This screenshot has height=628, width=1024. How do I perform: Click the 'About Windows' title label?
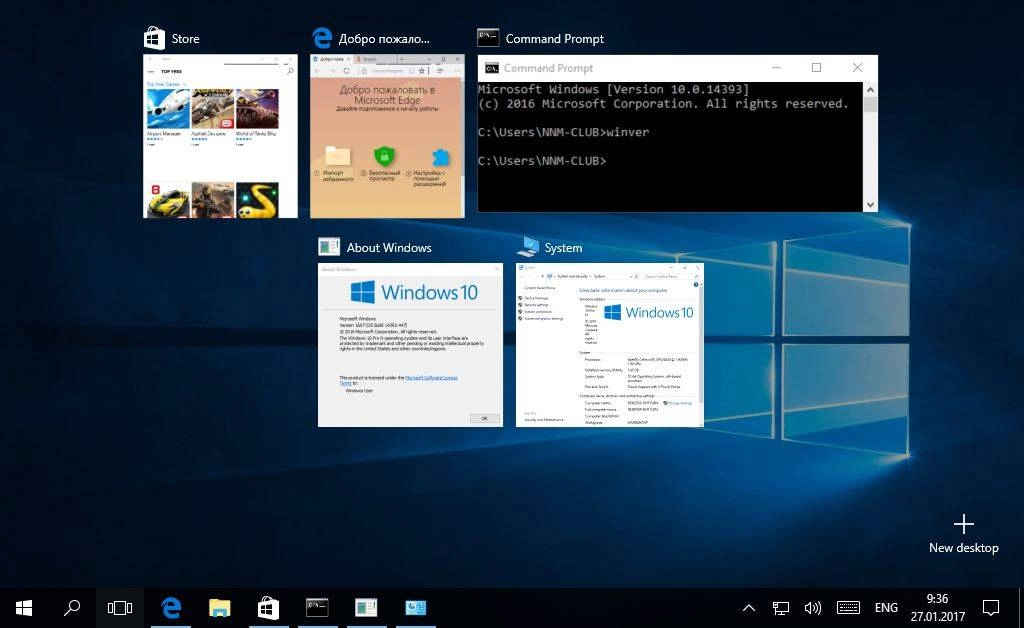389,247
